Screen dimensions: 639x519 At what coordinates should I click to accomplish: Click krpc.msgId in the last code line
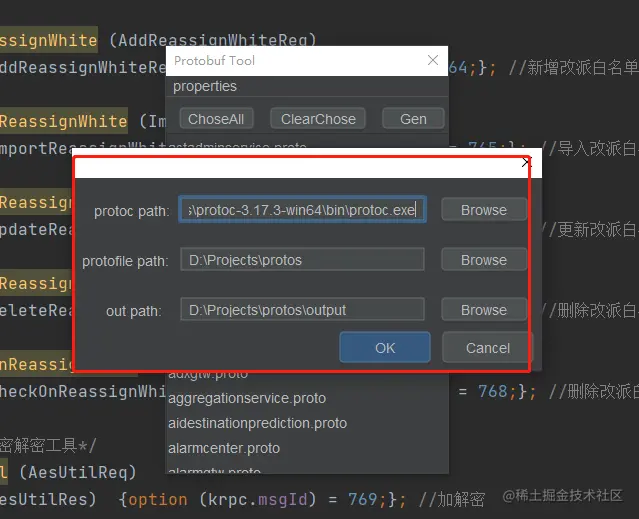click(x=257, y=499)
